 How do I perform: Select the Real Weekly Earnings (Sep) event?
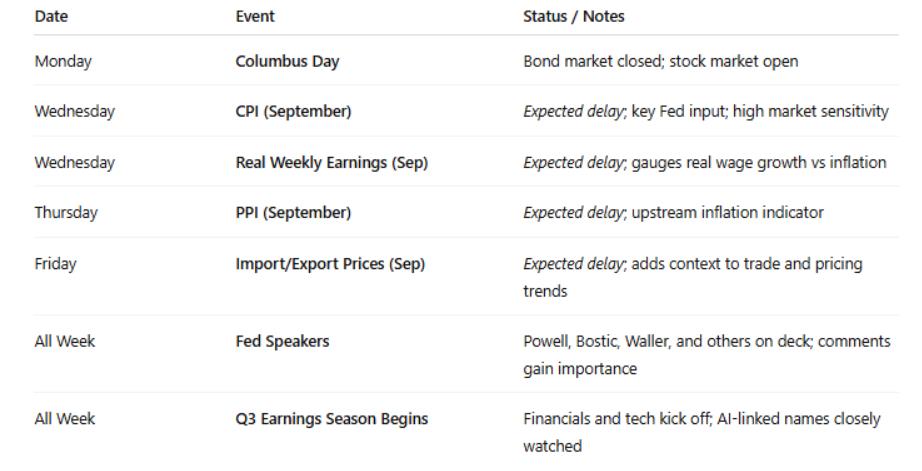pyautogui.click(x=331, y=163)
